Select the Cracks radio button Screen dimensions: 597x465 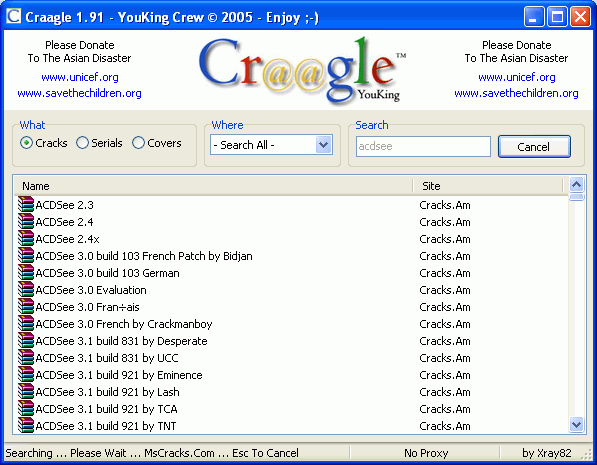click(x=26, y=143)
